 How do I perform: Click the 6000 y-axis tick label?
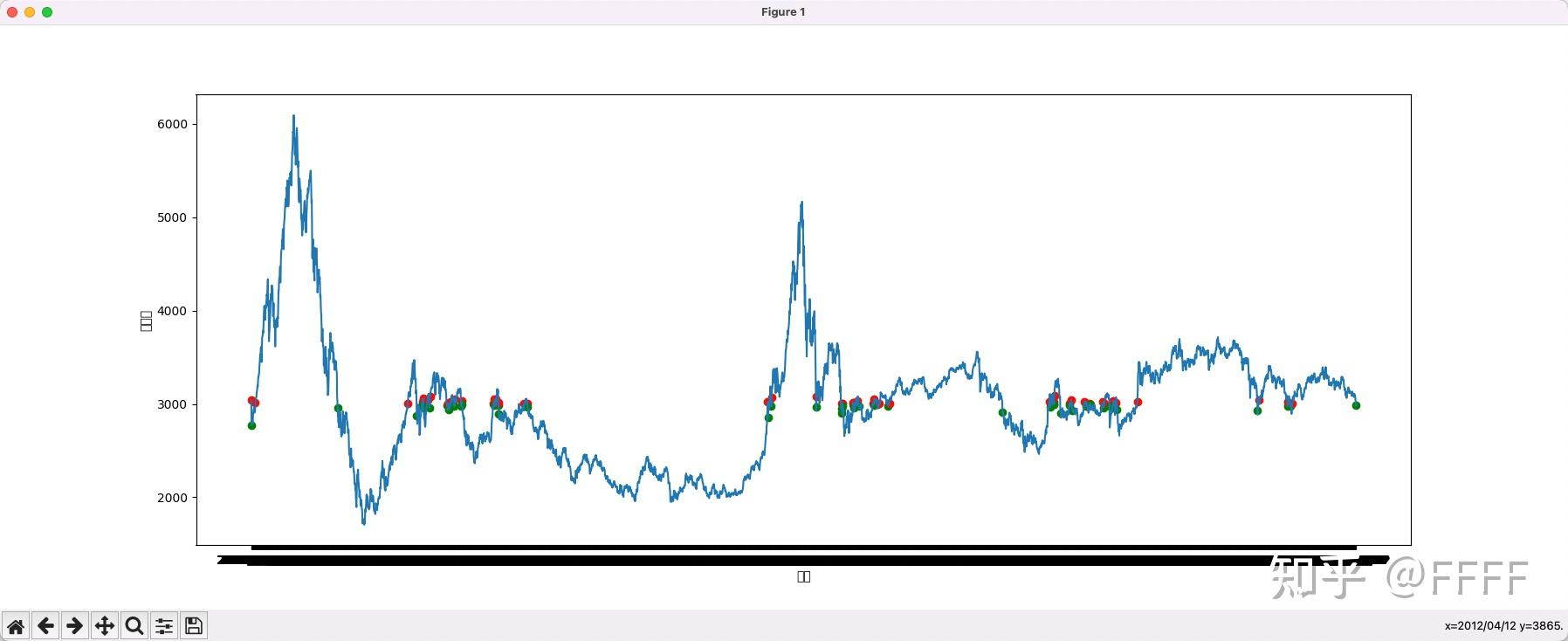tap(172, 124)
